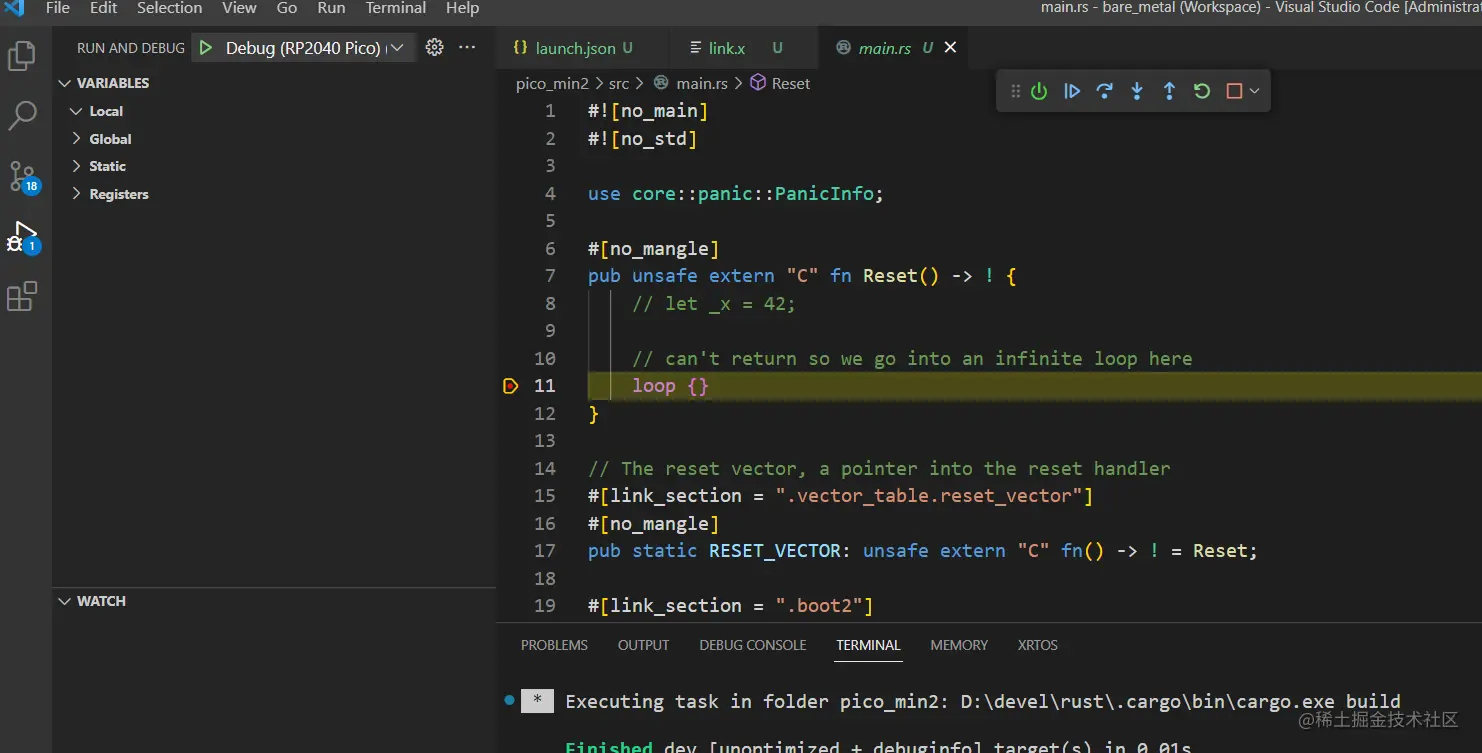Open the Help menu
Screen dimensions: 1482x753
pyautogui.click(x=462, y=8)
